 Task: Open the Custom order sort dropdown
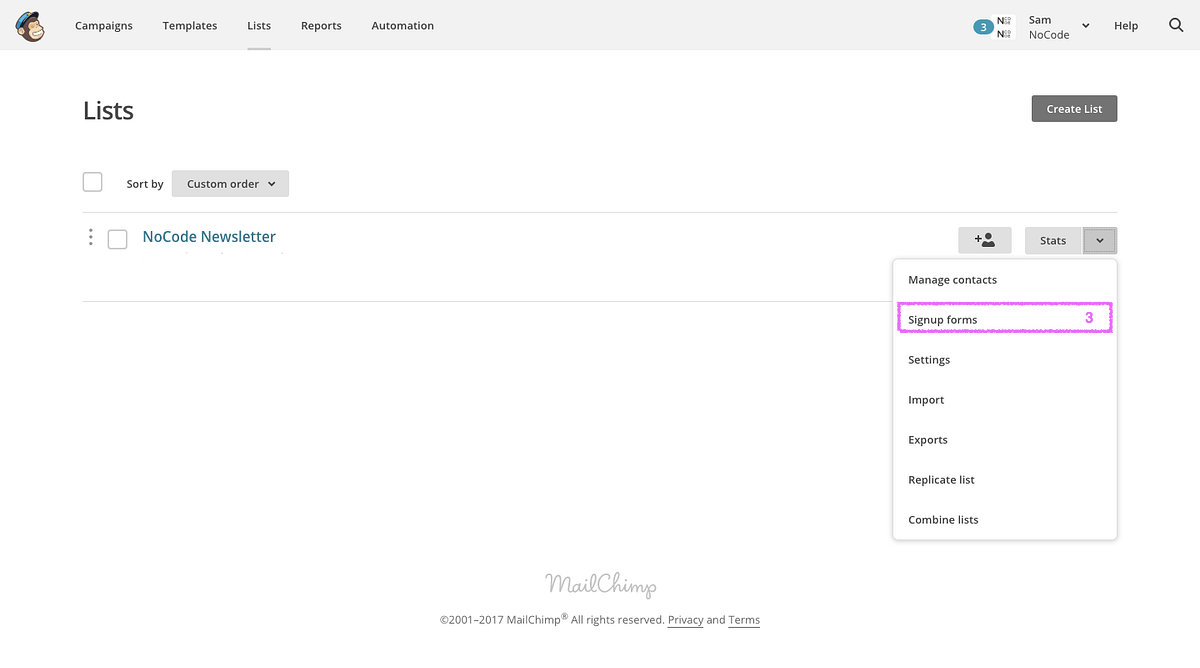pos(230,184)
